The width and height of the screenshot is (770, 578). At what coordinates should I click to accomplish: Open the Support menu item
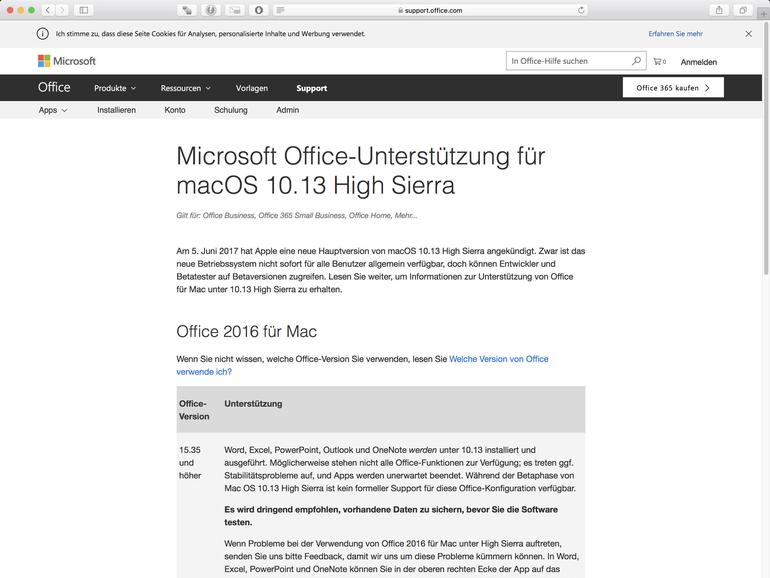click(x=311, y=88)
